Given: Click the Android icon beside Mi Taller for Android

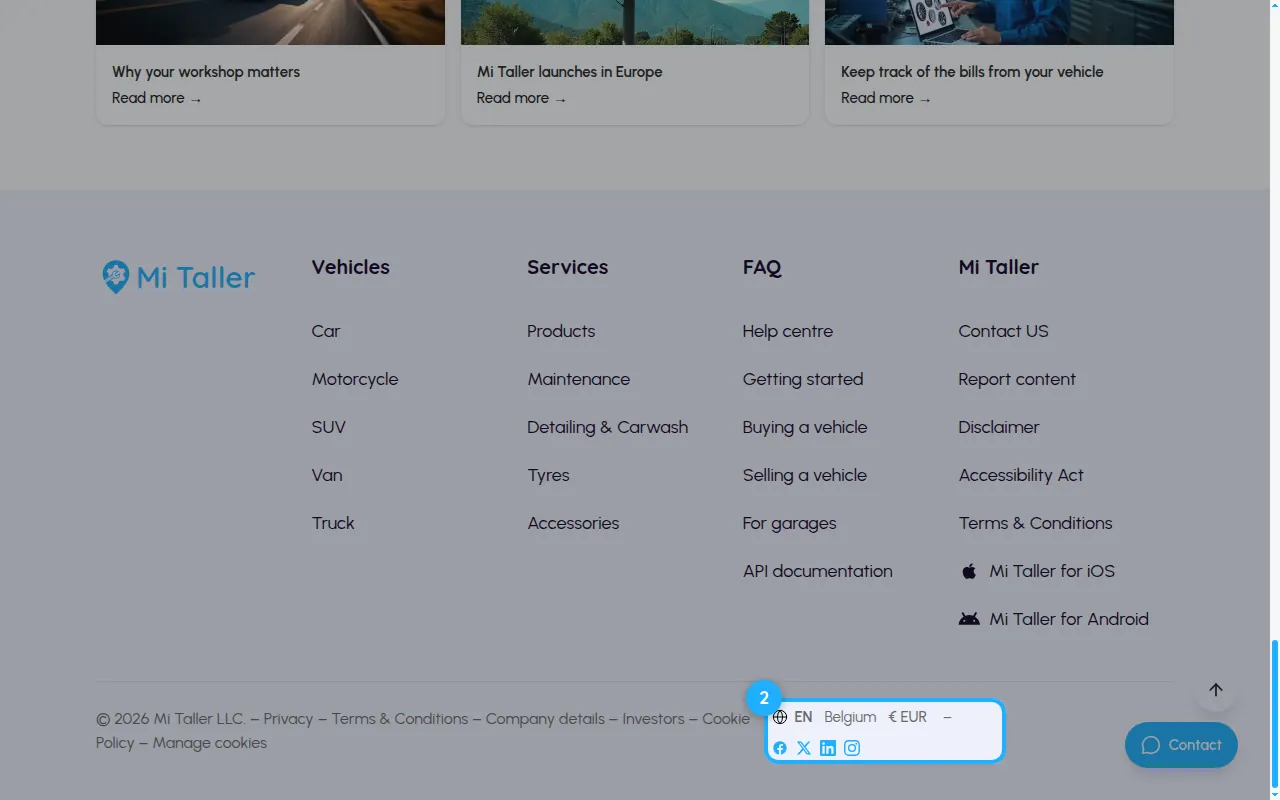Looking at the screenshot, I should tap(969, 619).
